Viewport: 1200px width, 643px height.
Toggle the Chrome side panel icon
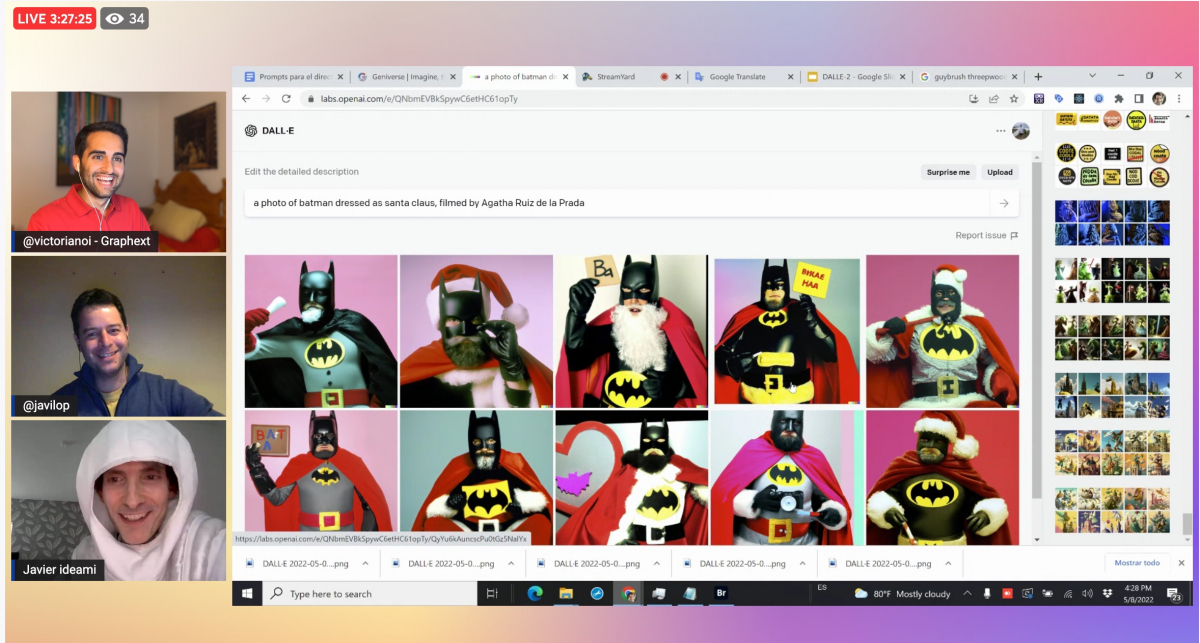coord(1139,99)
